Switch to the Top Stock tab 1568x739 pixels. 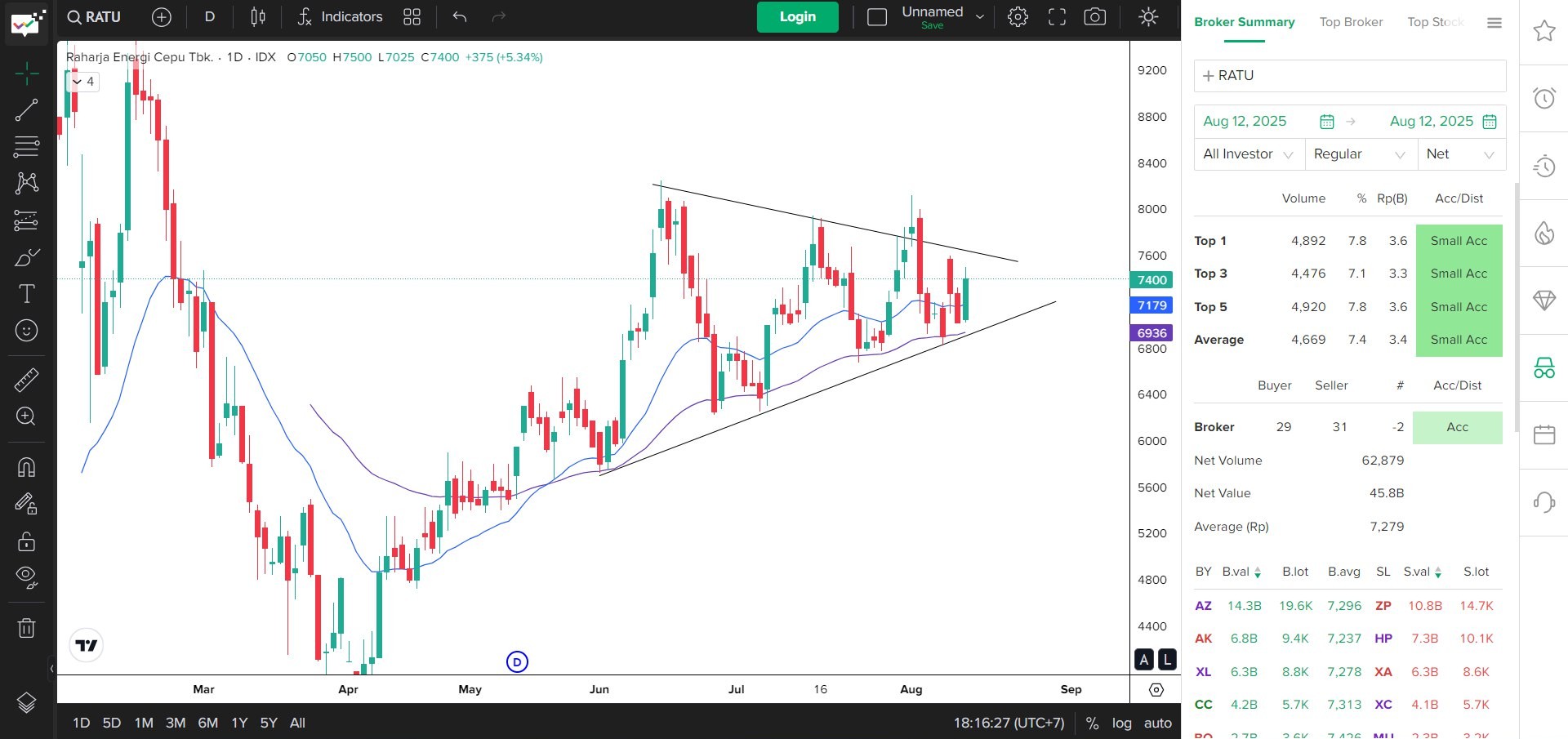[x=1436, y=22]
